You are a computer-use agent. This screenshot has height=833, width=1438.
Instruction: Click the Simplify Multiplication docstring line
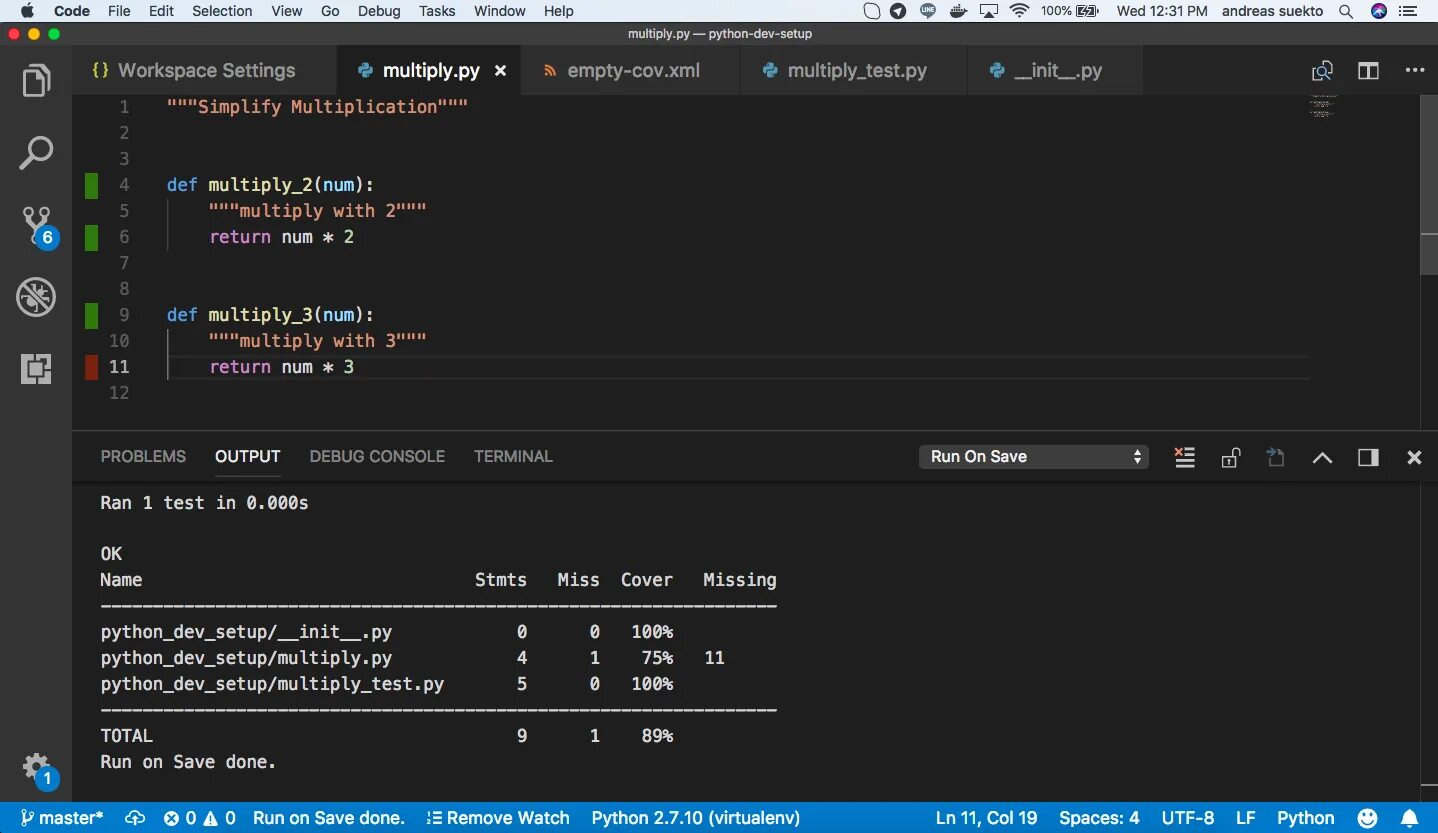point(317,107)
